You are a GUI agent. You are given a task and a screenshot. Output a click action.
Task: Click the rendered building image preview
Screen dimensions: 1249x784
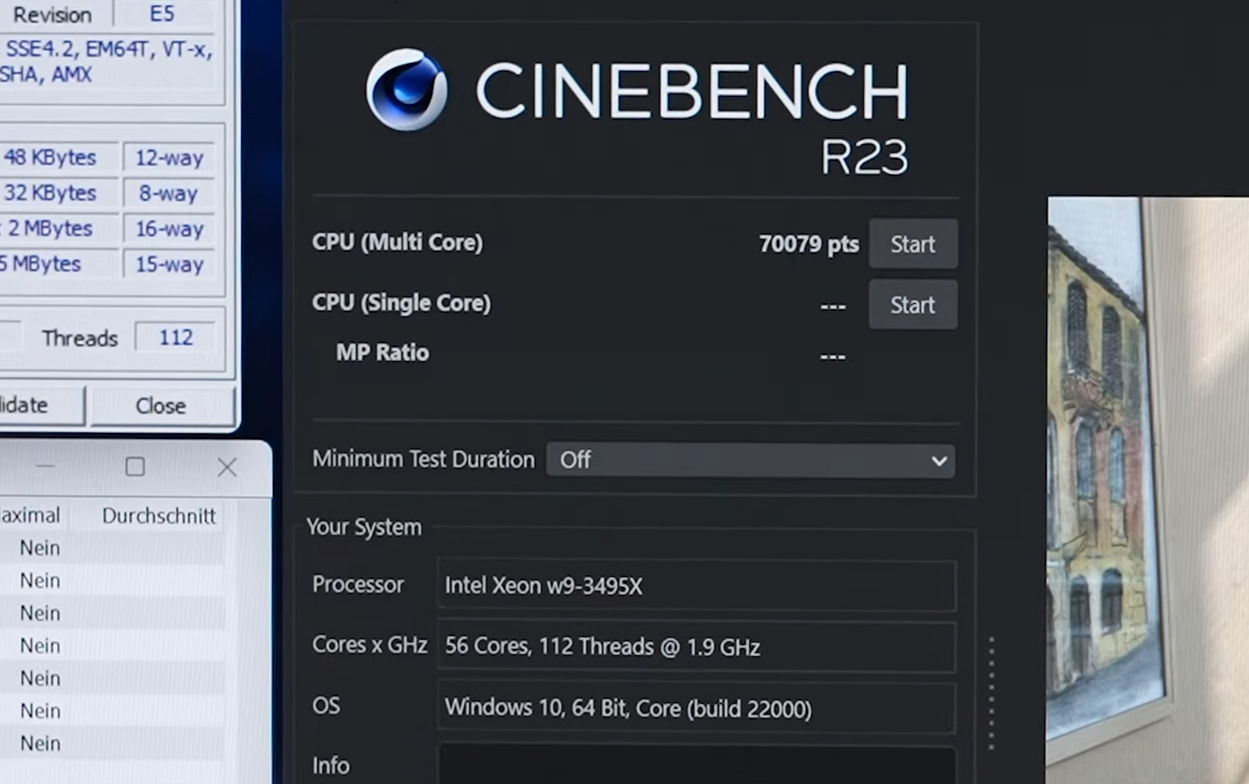(x=1148, y=490)
